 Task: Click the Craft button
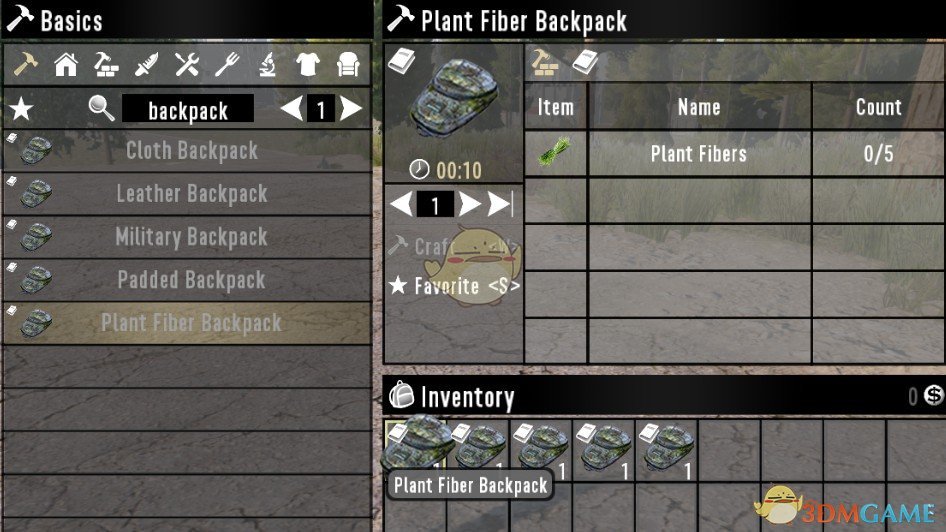pos(452,245)
